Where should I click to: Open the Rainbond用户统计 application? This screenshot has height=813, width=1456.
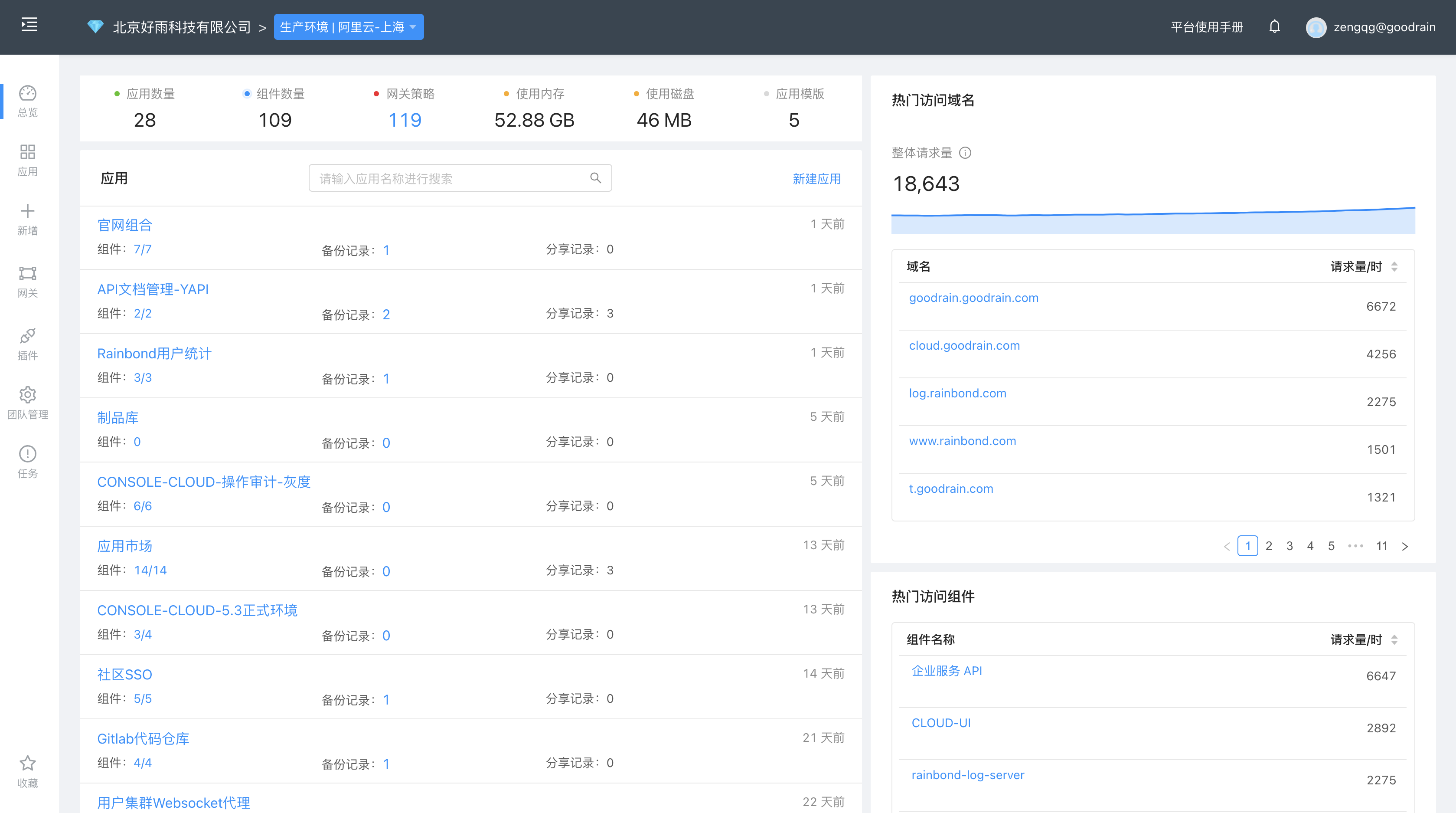point(154,353)
